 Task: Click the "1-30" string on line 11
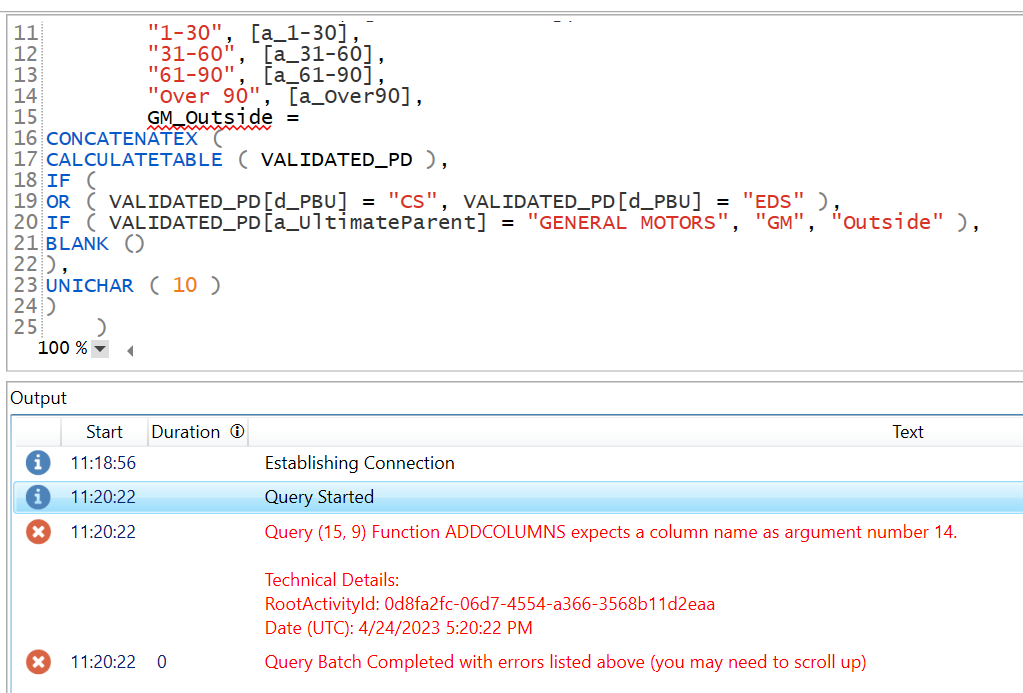coord(185,33)
